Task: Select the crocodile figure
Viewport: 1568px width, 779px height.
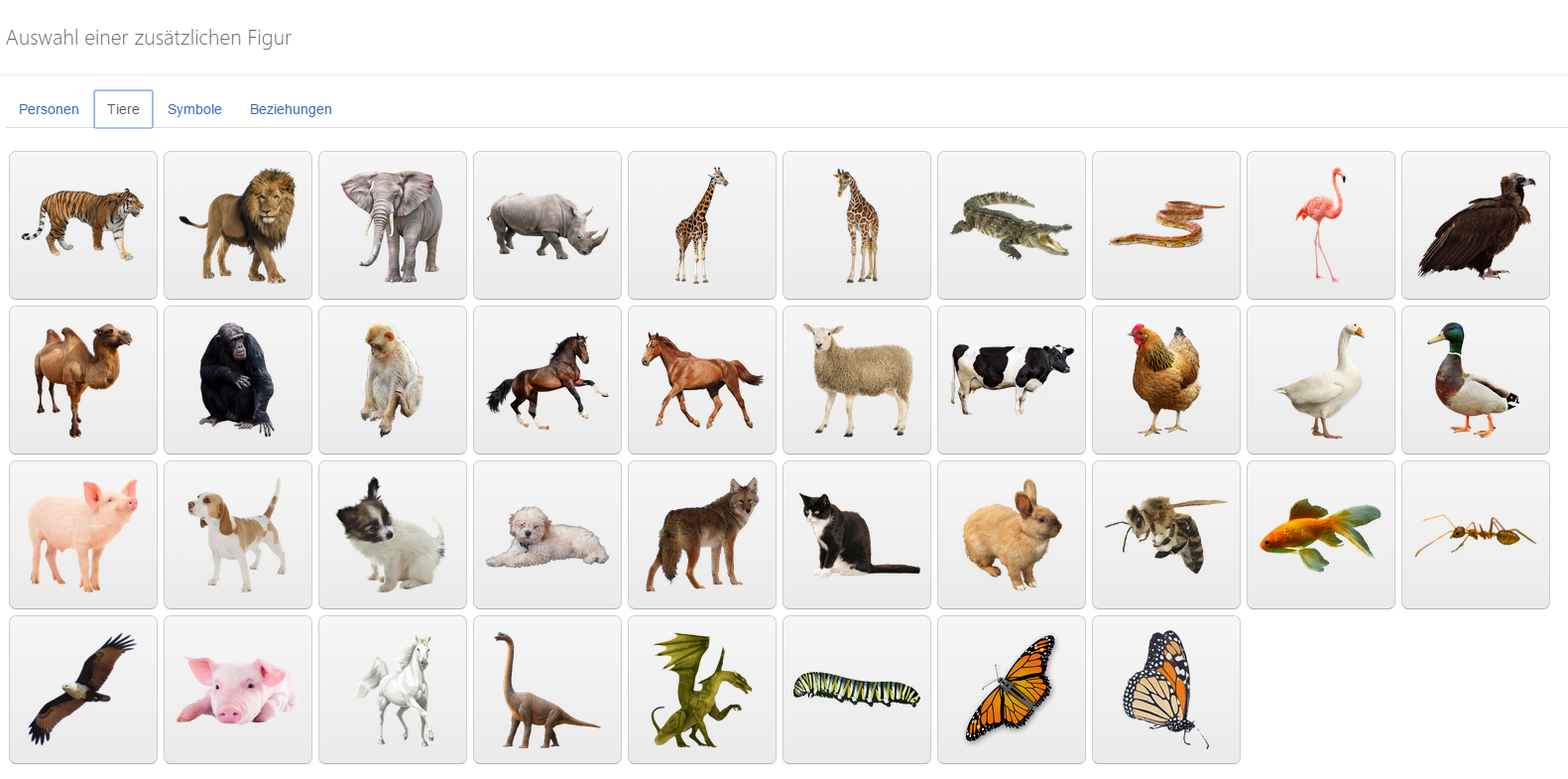Action: (x=1012, y=225)
